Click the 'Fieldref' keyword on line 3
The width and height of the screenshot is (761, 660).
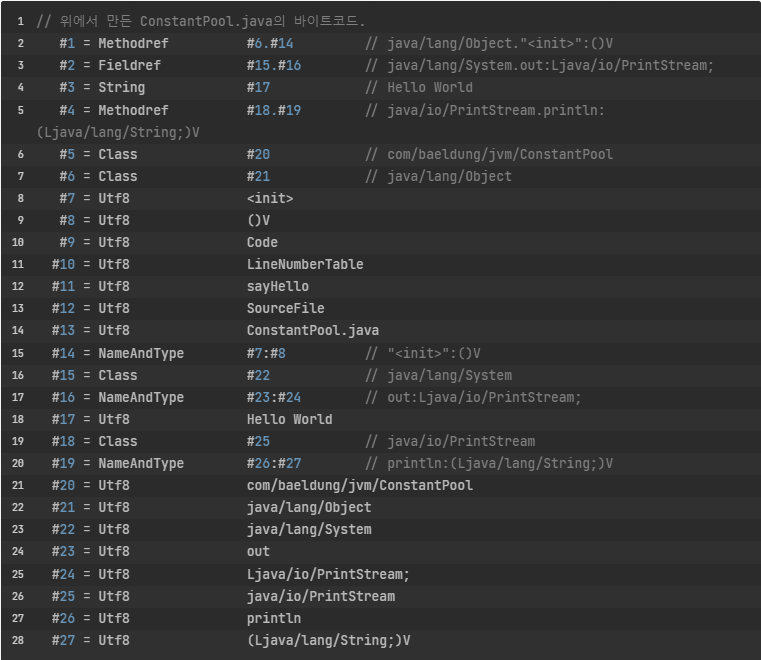130,66
